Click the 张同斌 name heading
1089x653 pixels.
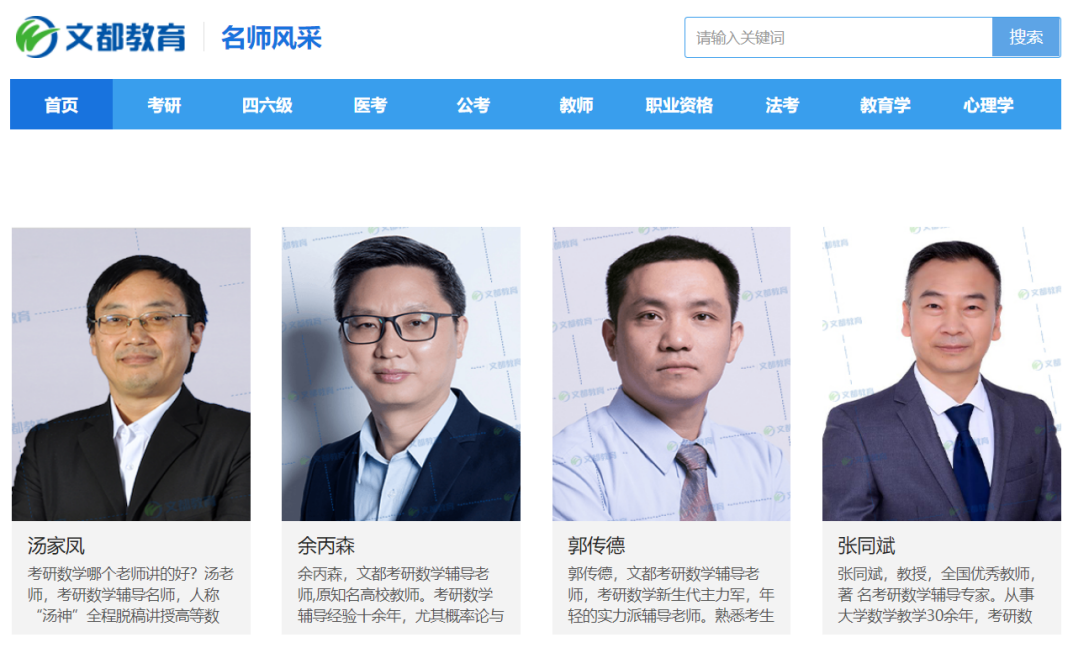click(866, 546)
